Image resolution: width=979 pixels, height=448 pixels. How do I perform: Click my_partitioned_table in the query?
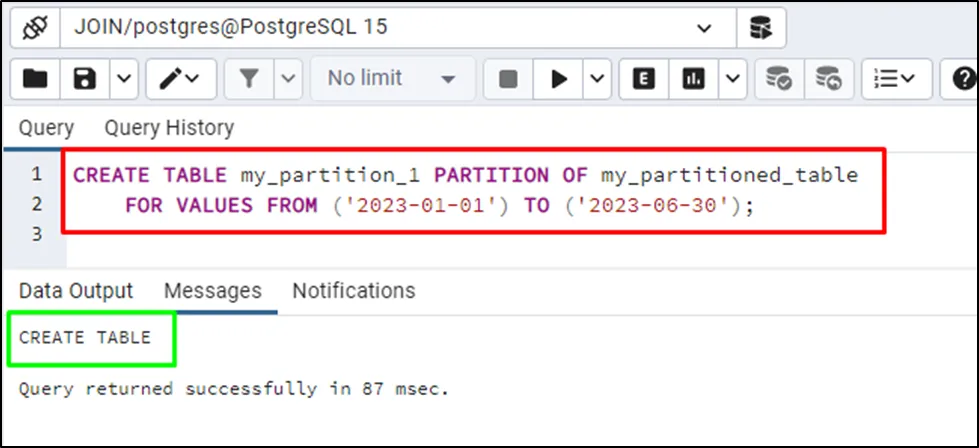point(730,175)
